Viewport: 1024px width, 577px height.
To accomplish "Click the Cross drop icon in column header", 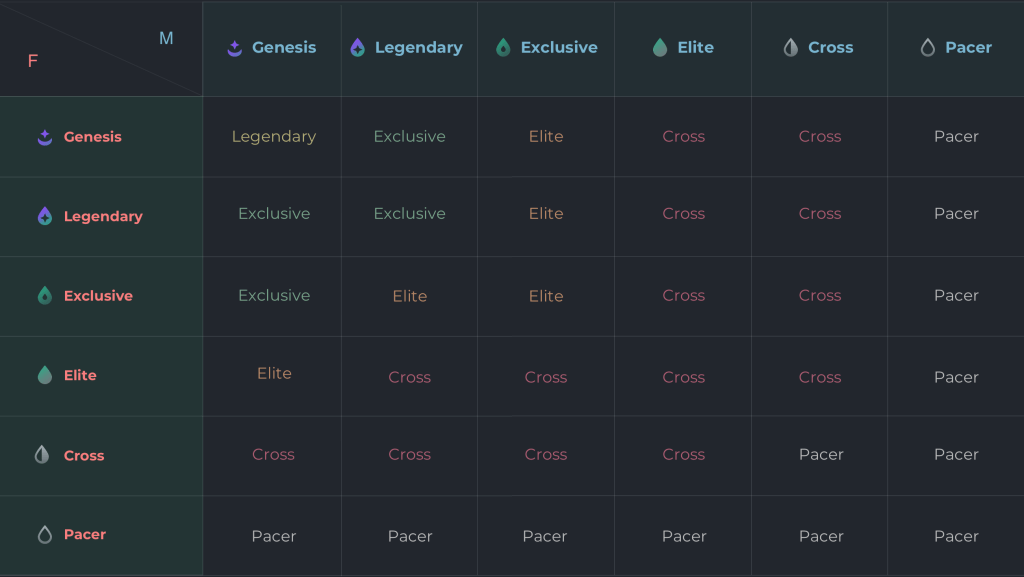I will [x=791, y=47].
